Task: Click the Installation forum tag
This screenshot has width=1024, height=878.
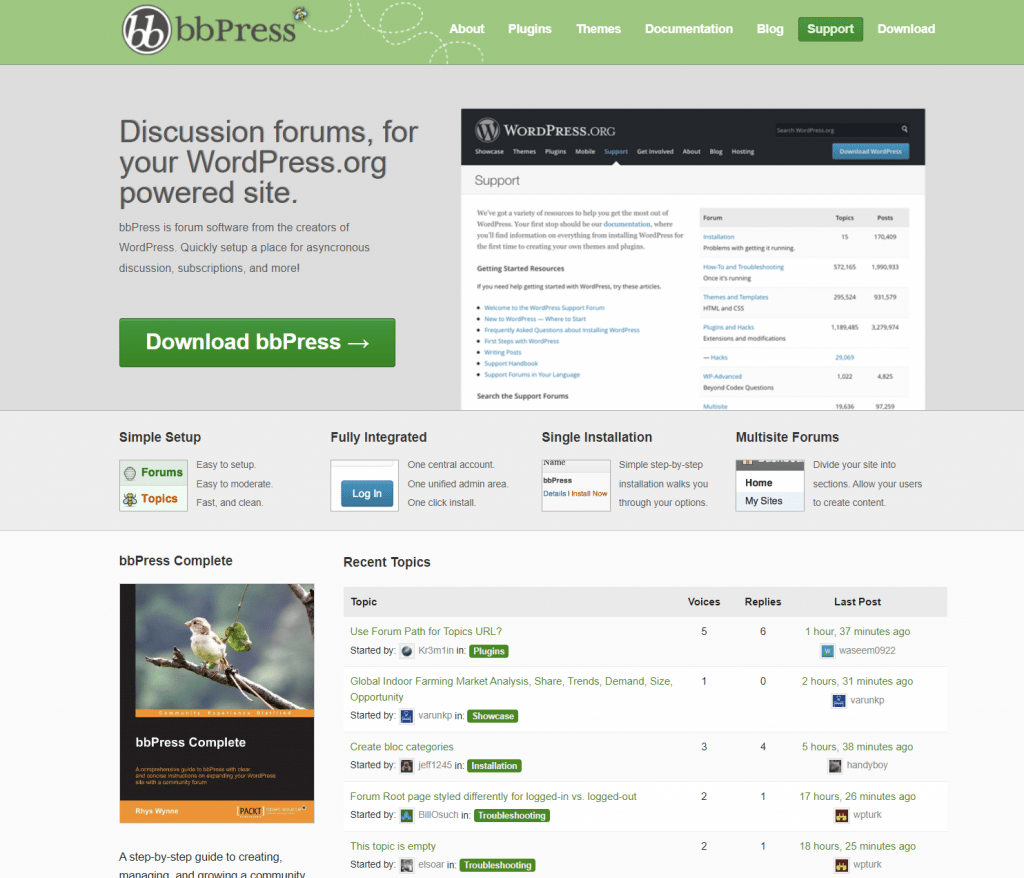Action: tap(494, 766)
